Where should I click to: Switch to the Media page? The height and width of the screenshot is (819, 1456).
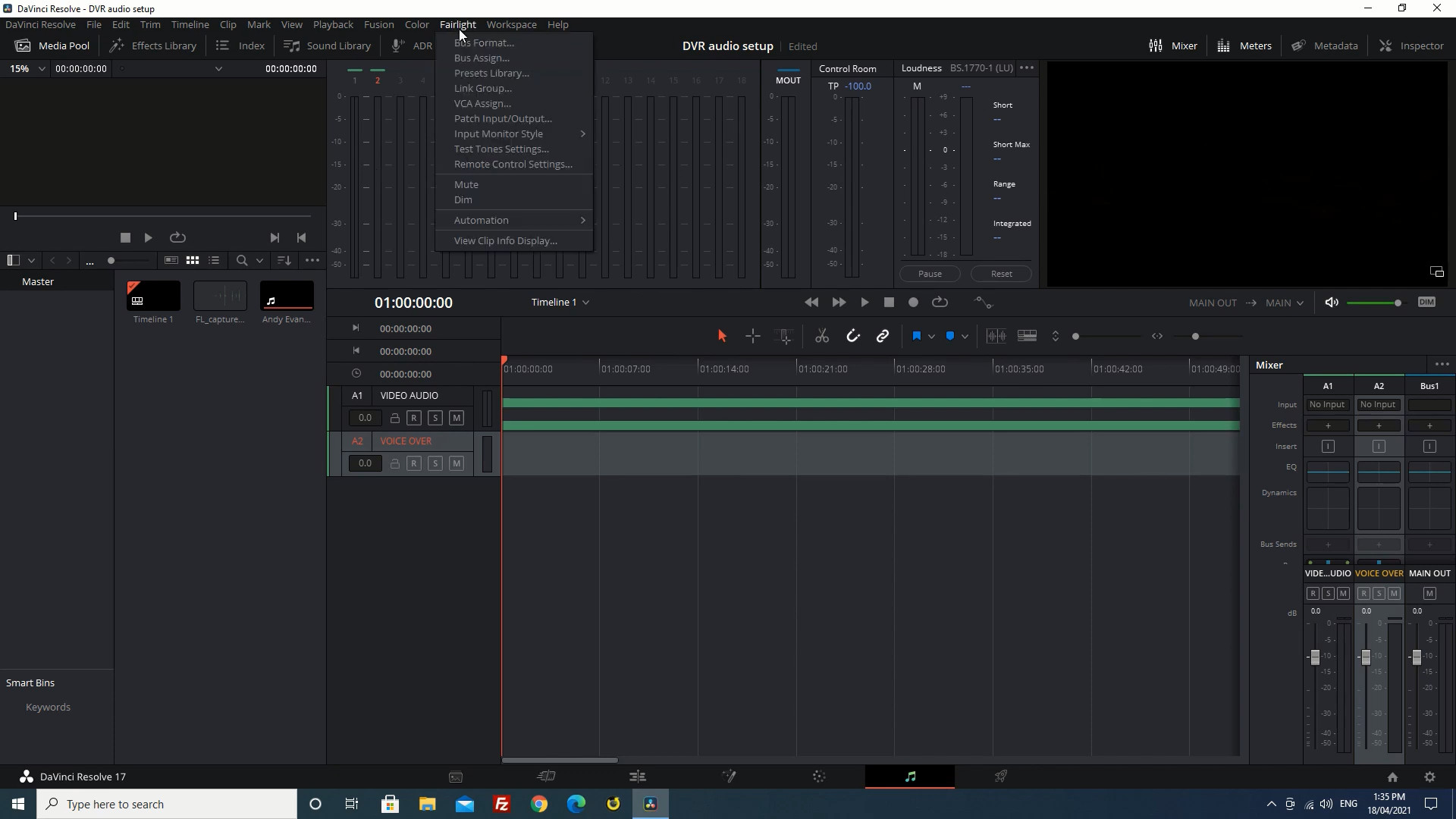click(x=456, y=777)
